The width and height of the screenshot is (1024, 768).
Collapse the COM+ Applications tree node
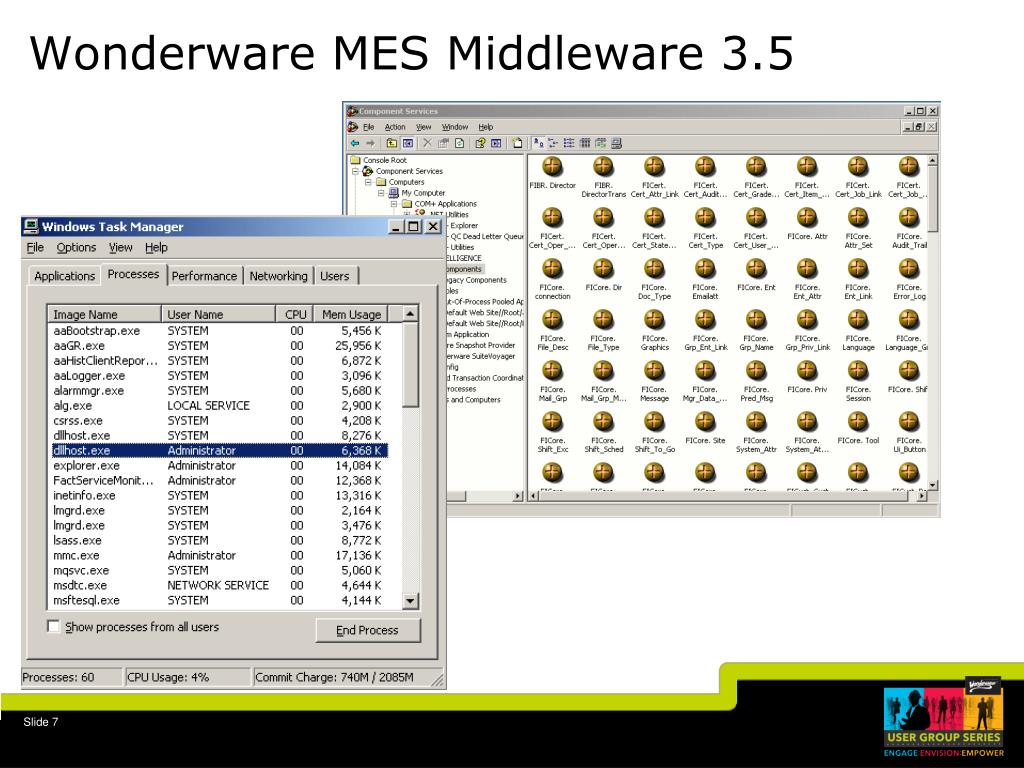pyautogui.click(x=394, y=204)
